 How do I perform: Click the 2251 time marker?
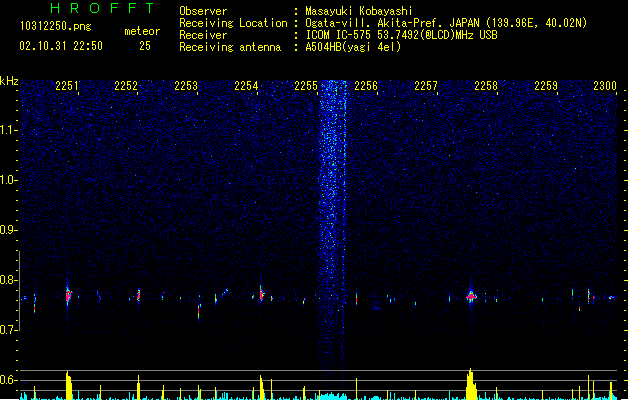[67, 86]
